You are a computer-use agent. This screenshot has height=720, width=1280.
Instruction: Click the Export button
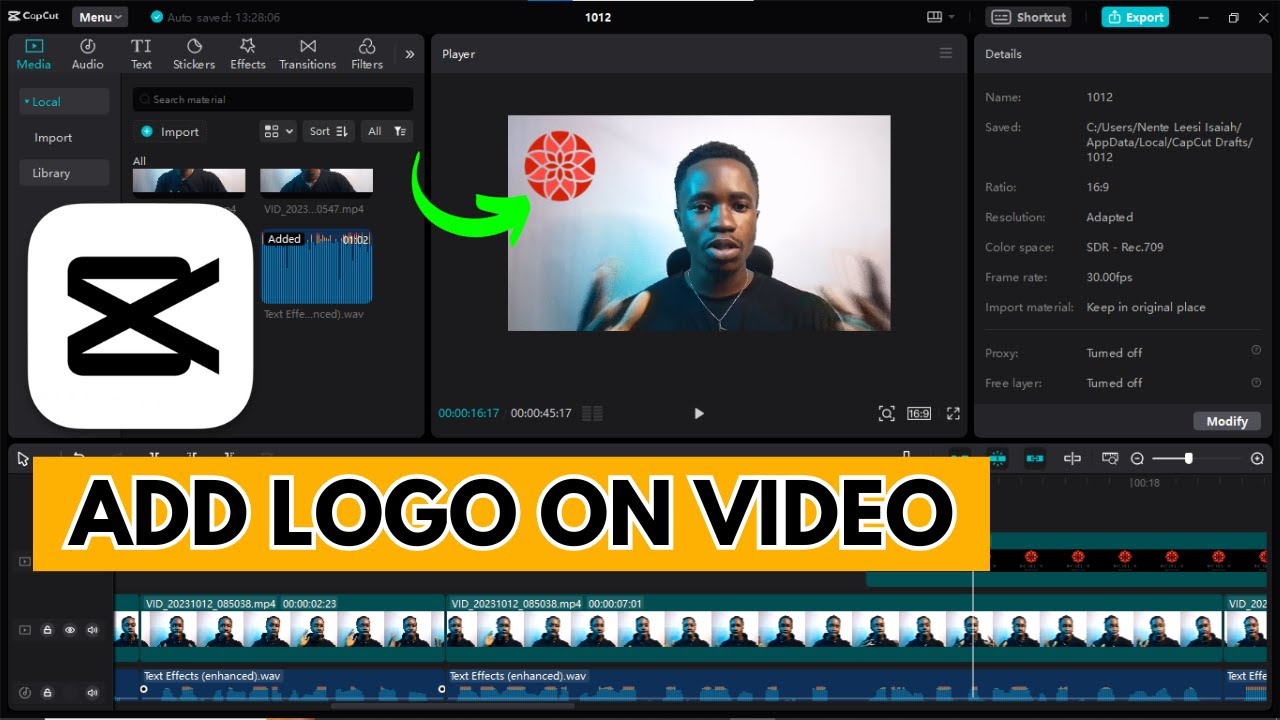(x=1134, y=17)
